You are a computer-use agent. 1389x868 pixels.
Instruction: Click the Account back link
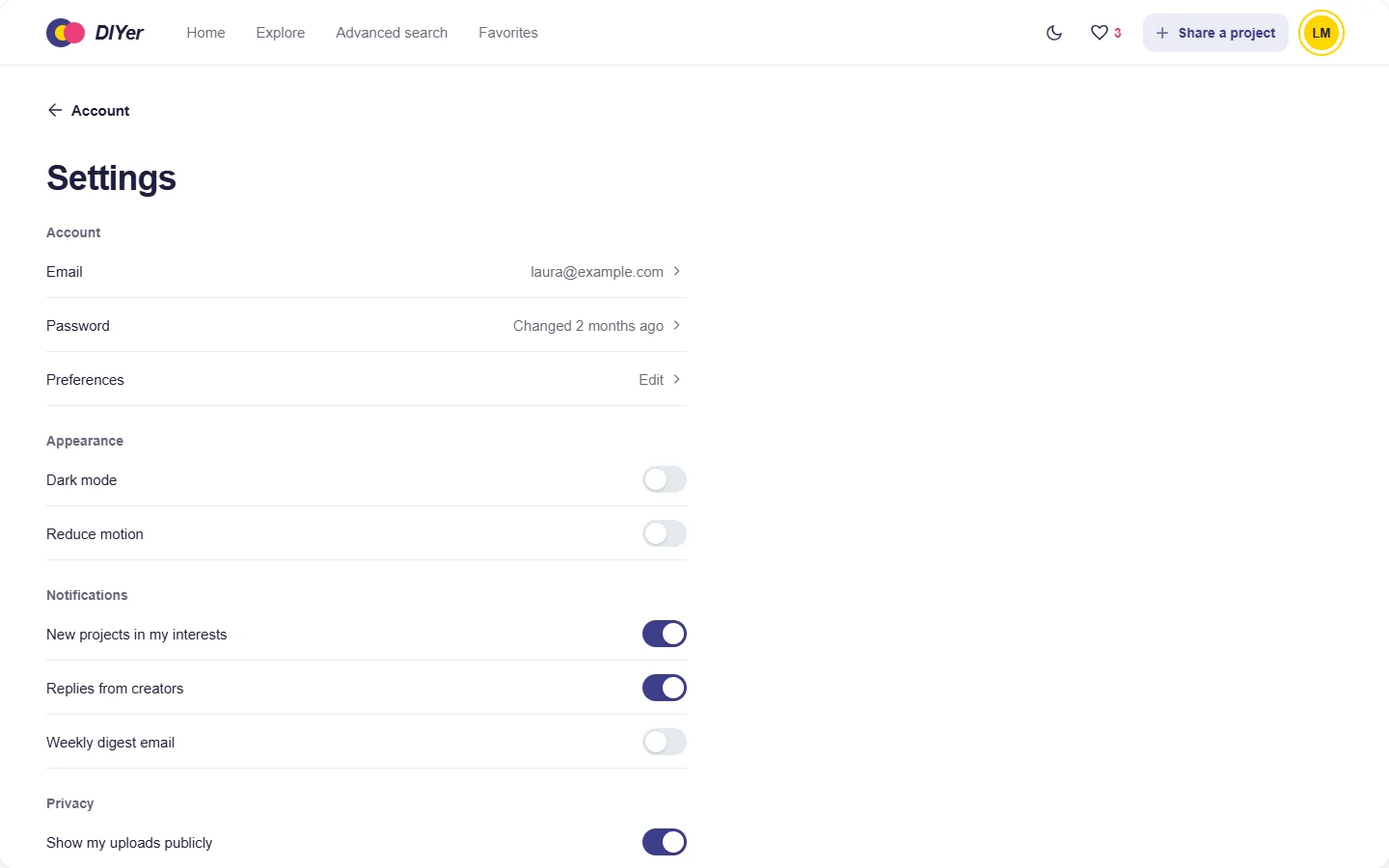88,110
